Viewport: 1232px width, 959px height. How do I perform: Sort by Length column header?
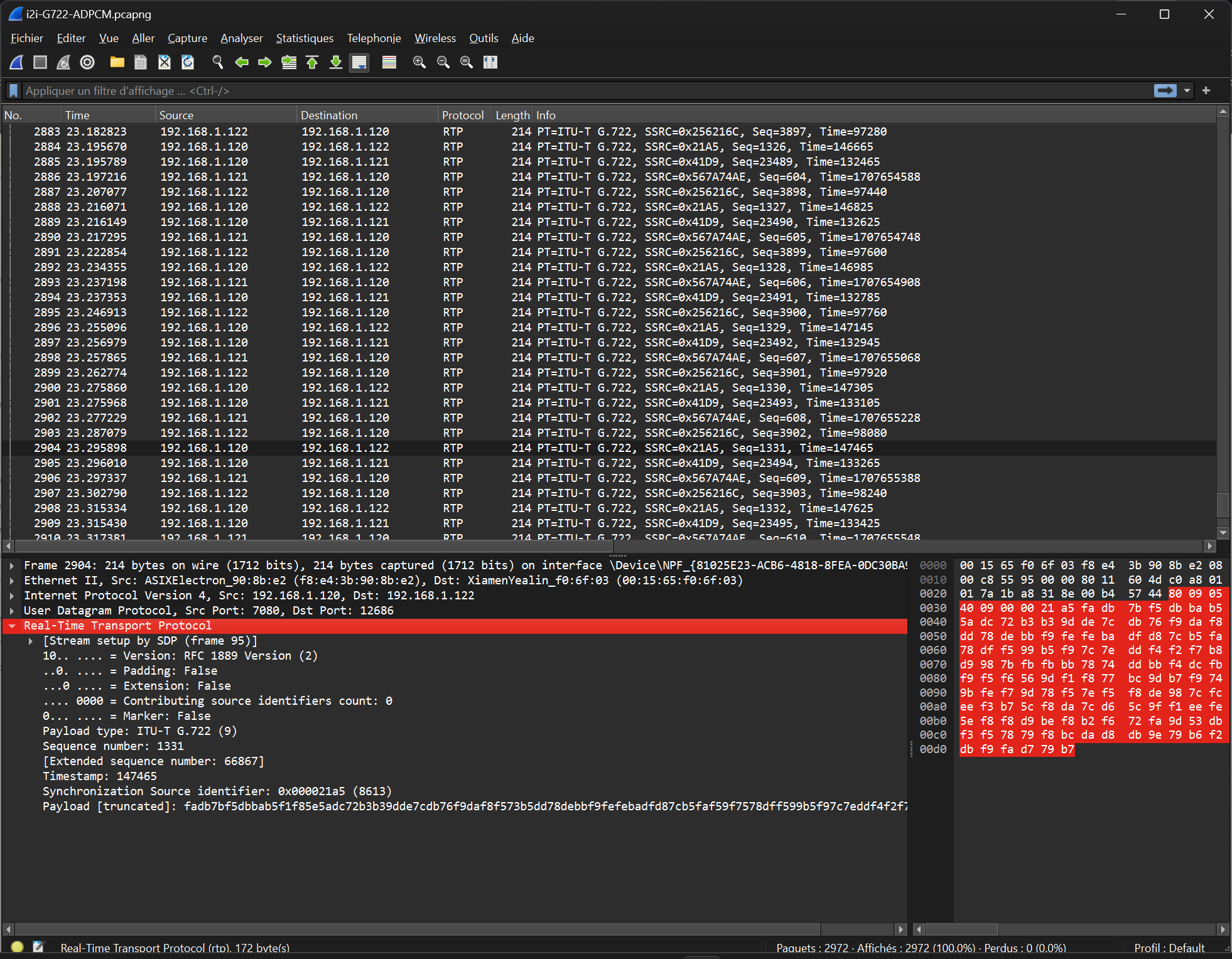[x=512, y=115]
